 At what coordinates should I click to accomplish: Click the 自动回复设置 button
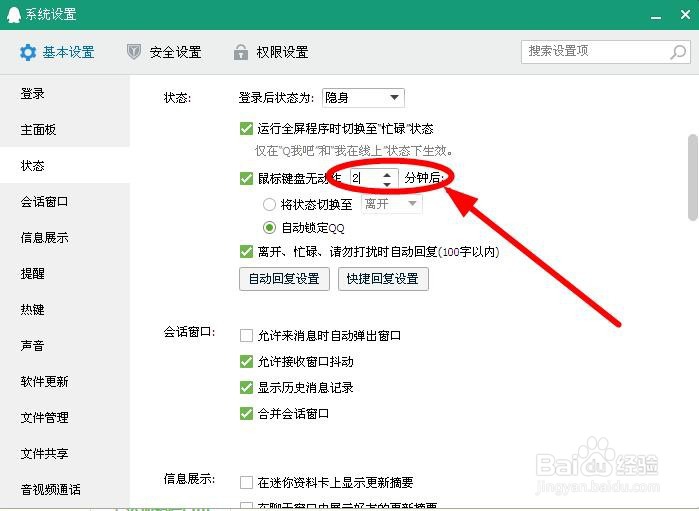pos(284,279)
